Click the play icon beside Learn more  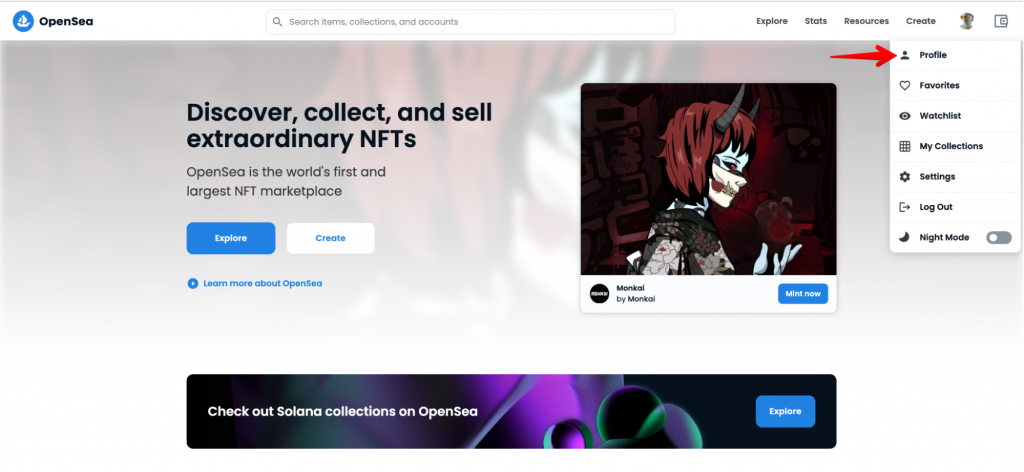pos(193,283)
